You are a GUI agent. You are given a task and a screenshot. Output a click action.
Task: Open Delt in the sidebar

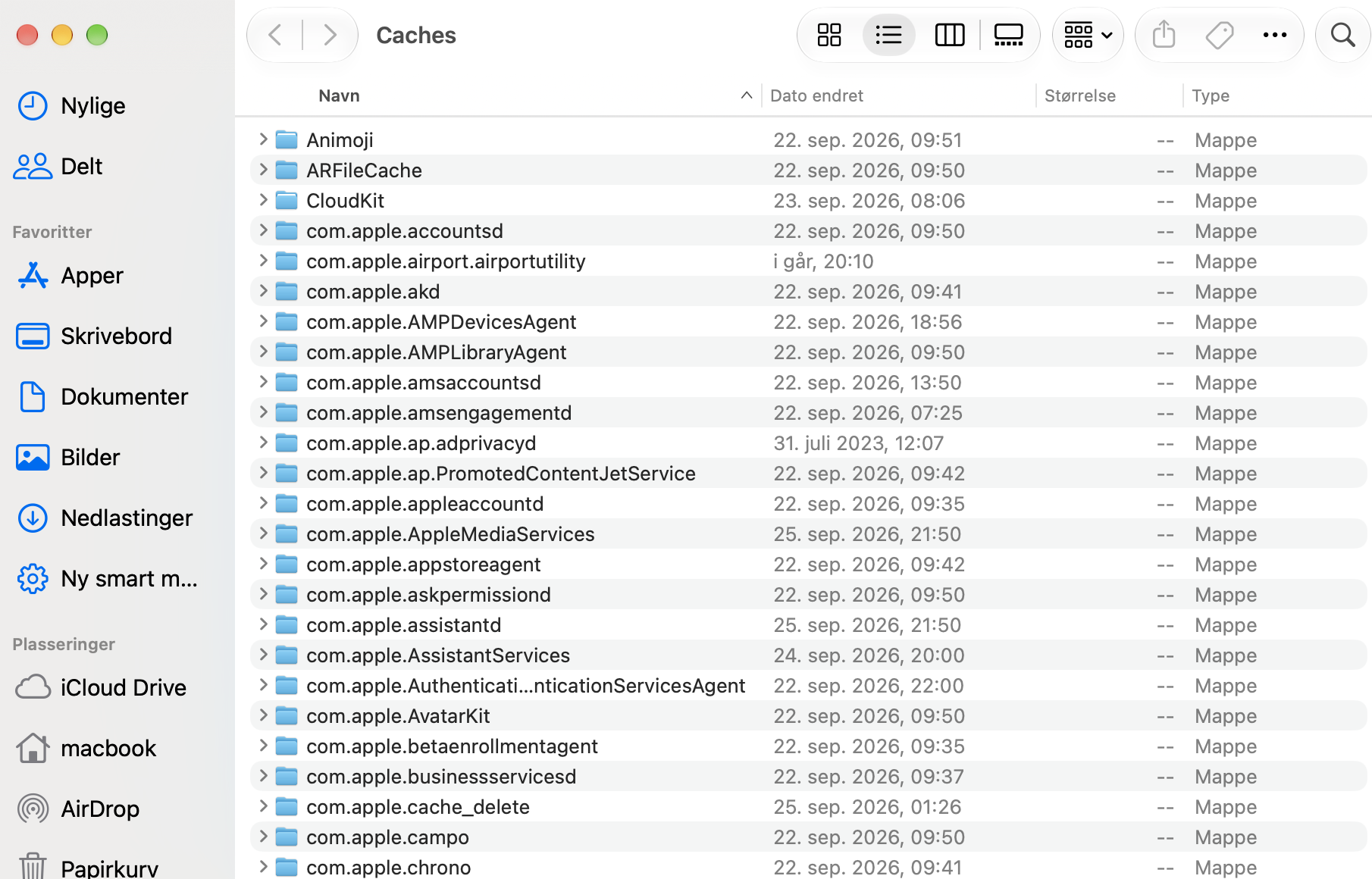(x=58, y=167)
